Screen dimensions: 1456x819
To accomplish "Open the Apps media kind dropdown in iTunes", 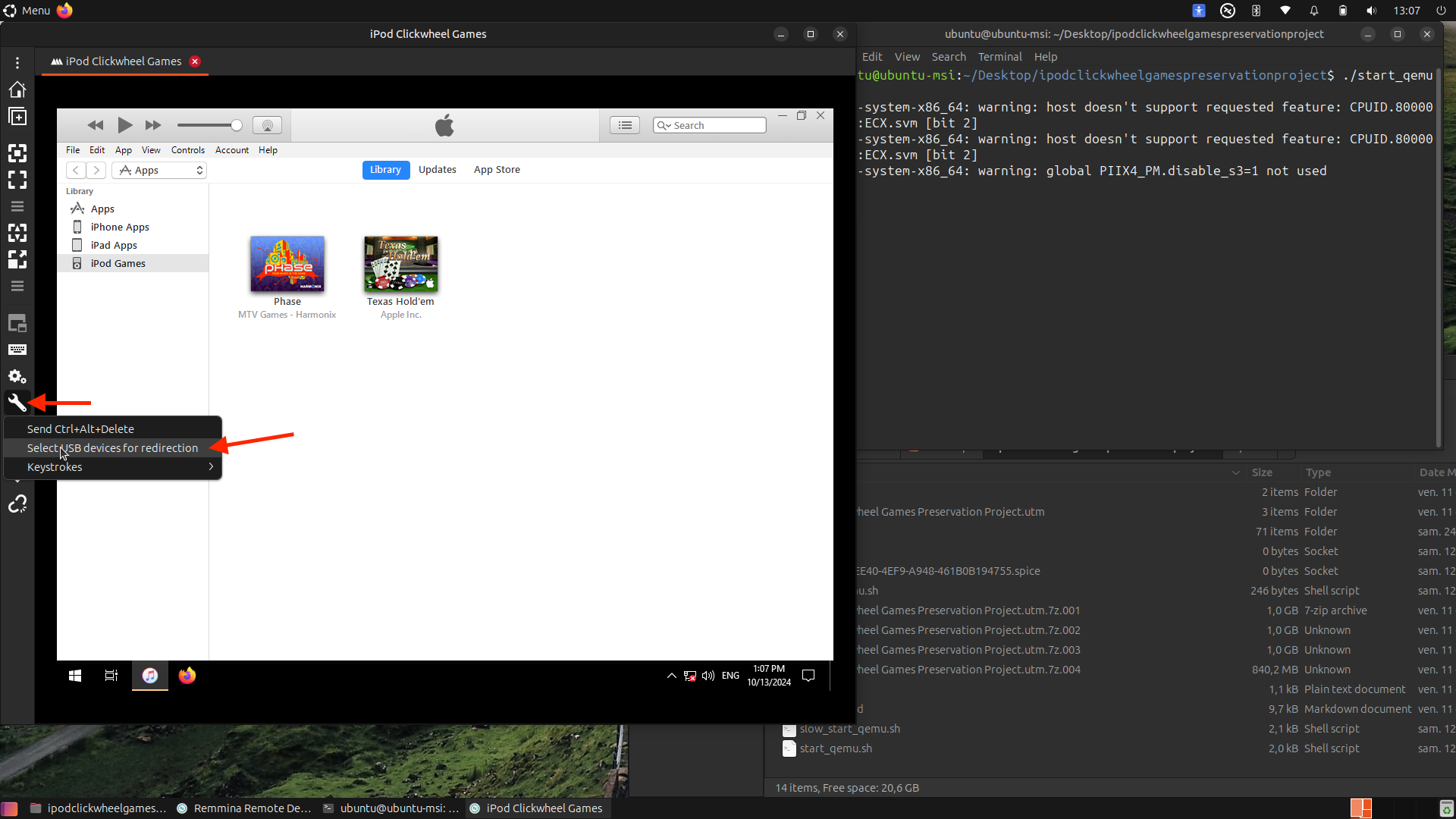I will coord(158,171).
